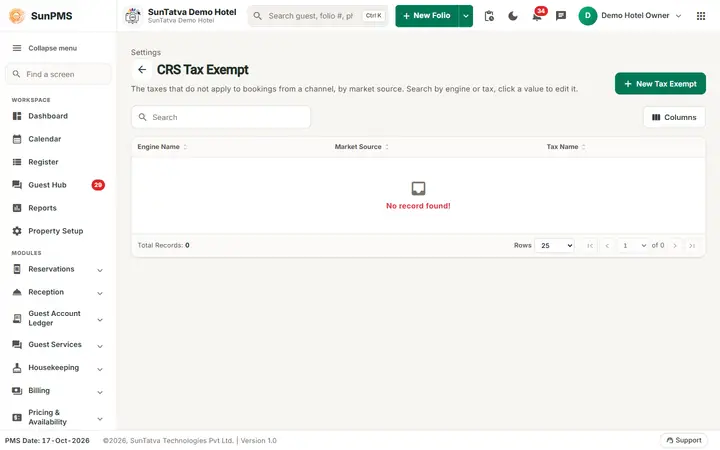Click the Reception bell icon
Image resolution: width=720 pixels, height=450 pixels.
click(17, 292)
